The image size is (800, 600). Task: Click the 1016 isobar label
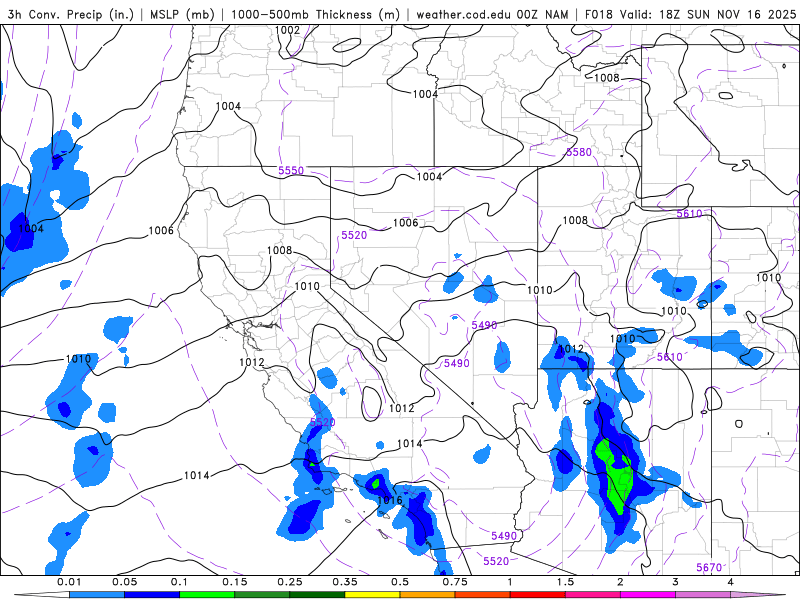[x=390, y=500]
